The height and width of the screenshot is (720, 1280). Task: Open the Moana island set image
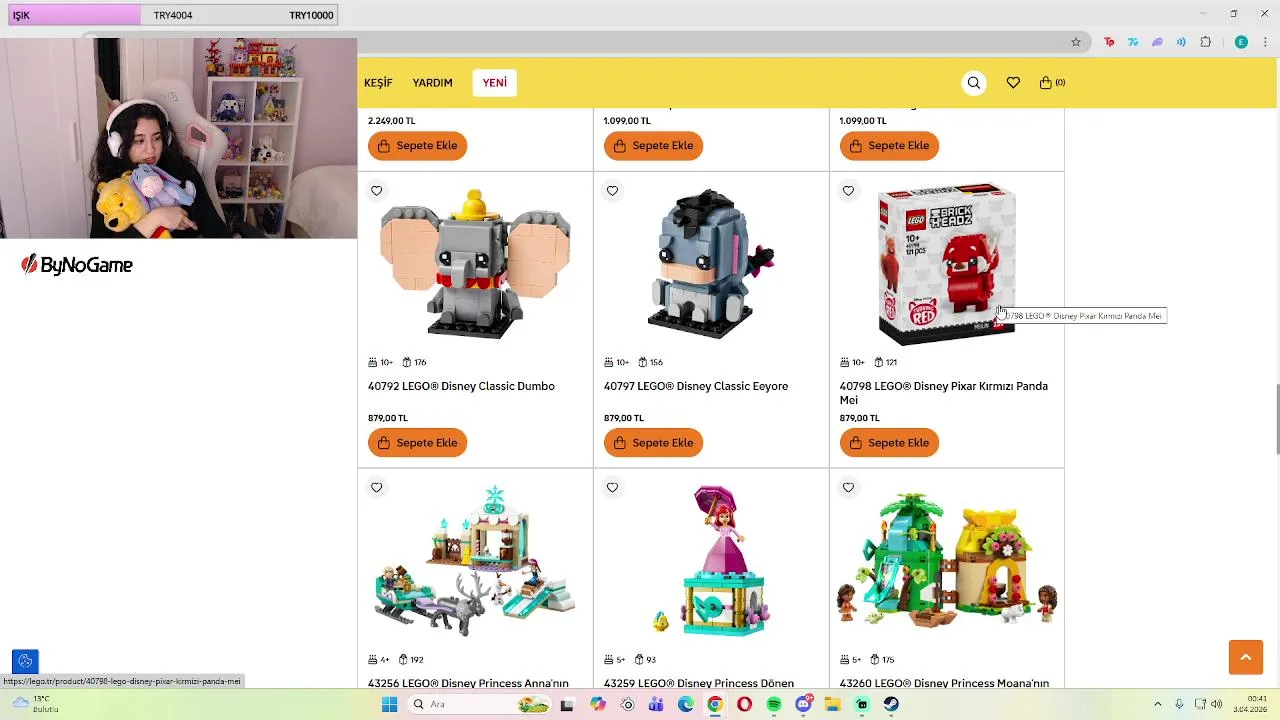point(947,560)
